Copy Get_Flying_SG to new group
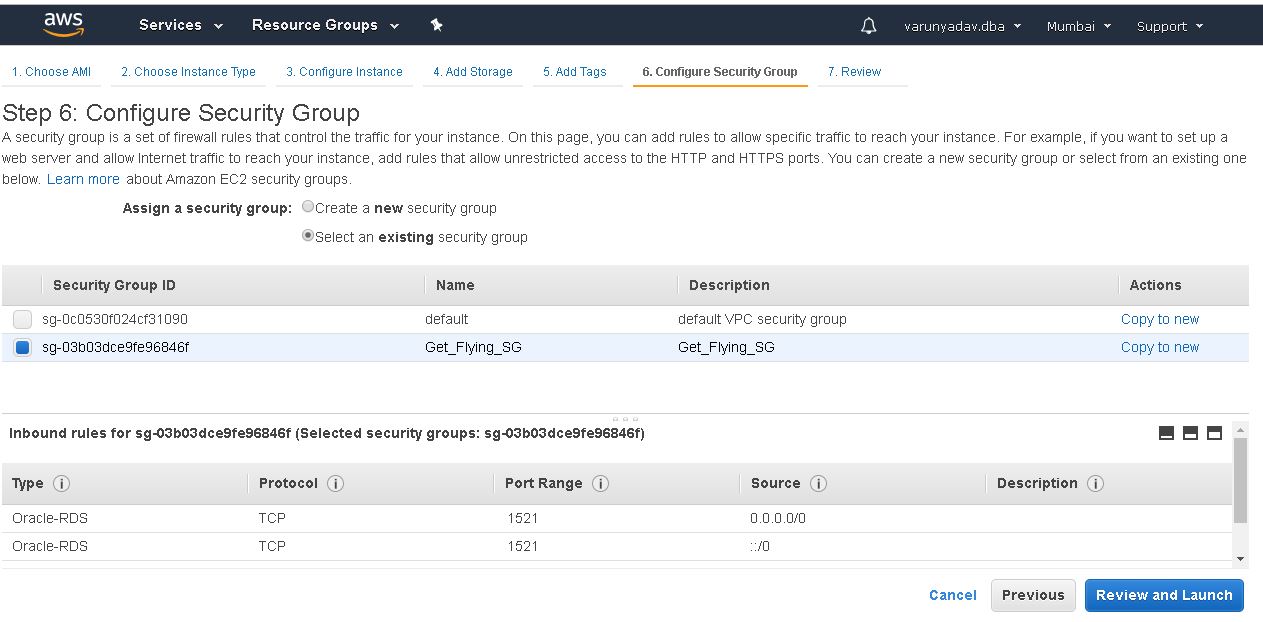 point(1160,347)
